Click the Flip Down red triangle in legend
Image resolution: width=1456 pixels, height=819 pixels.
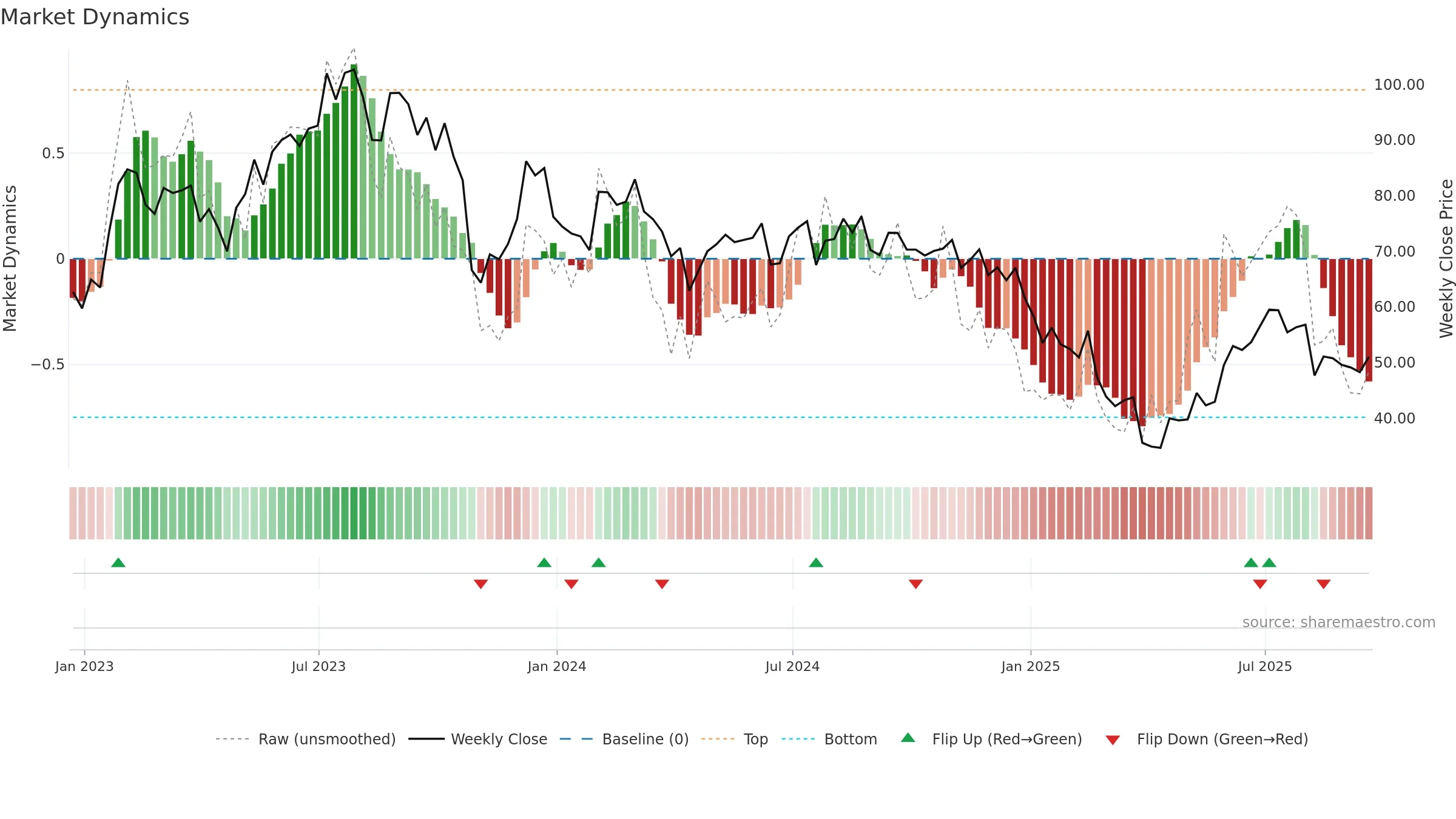coord(1113,740)
